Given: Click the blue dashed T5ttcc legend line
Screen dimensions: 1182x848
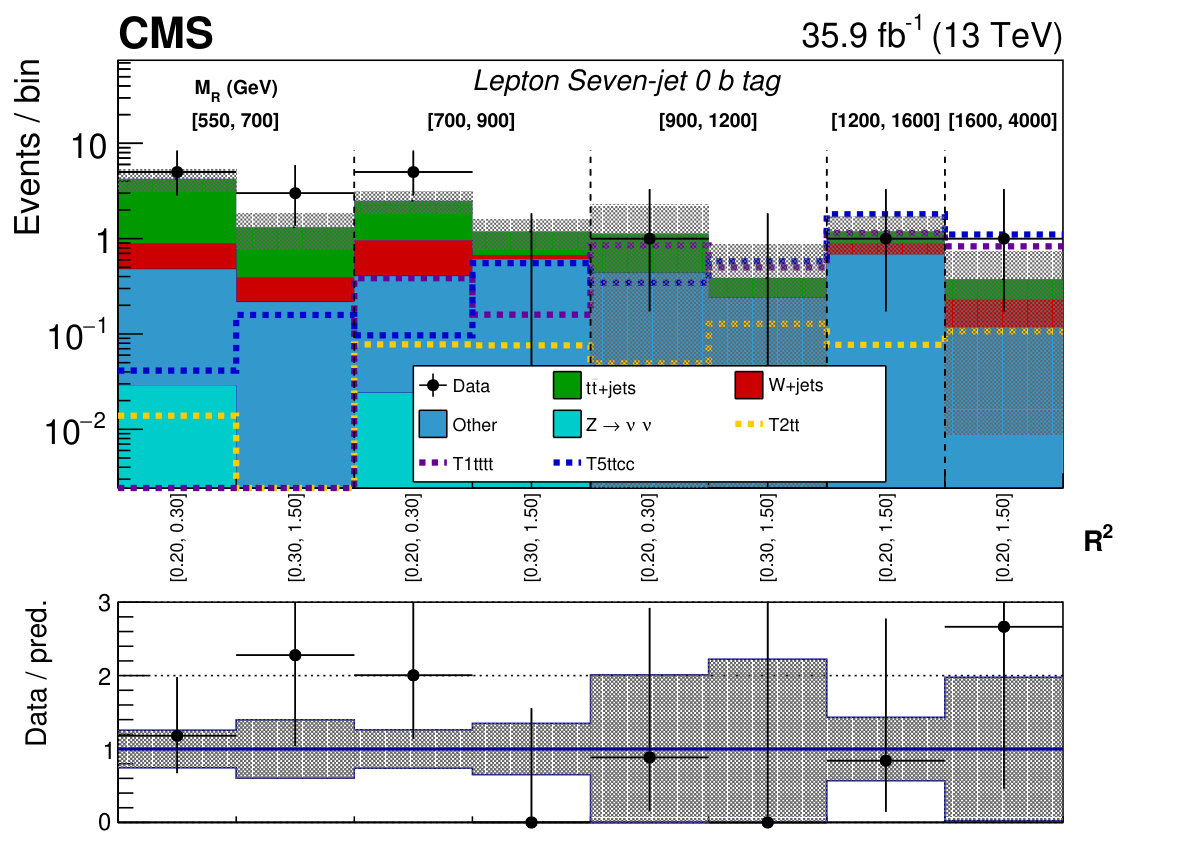Looking at the screenshot, I should [x=567, y=463].
